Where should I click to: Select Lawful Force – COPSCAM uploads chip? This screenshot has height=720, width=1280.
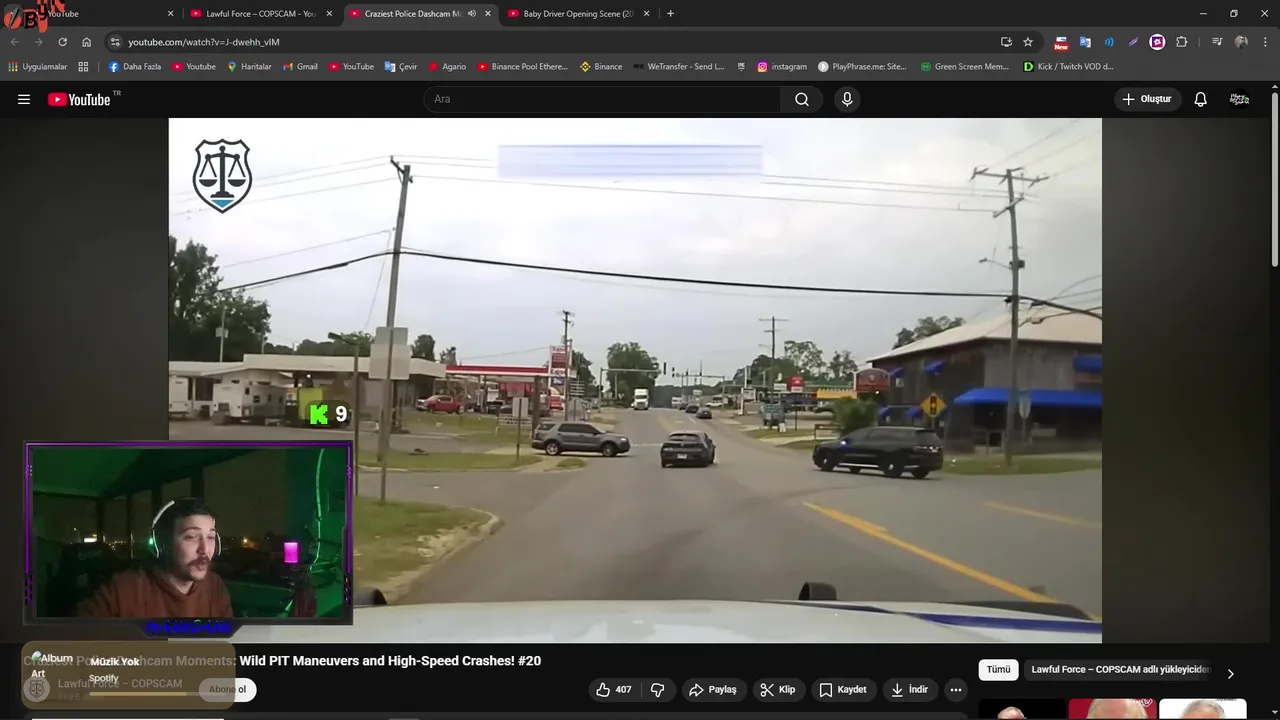point(1120,670)
